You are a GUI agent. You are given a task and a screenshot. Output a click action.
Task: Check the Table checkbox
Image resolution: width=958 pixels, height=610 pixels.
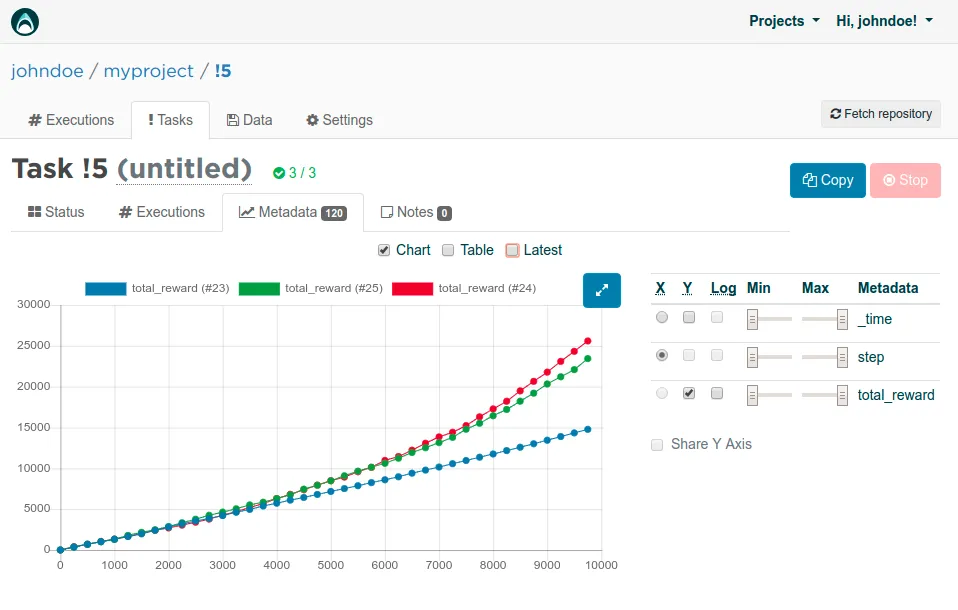[448, 250]
